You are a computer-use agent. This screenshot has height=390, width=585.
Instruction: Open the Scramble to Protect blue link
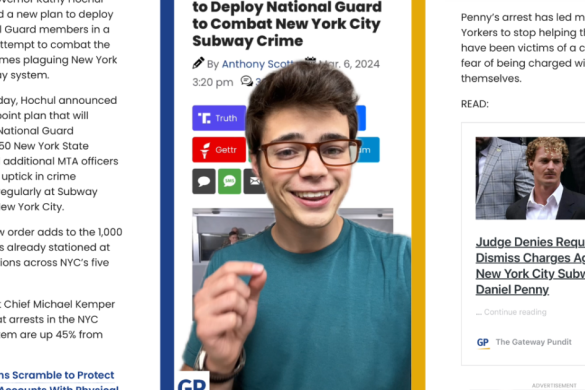57,375
